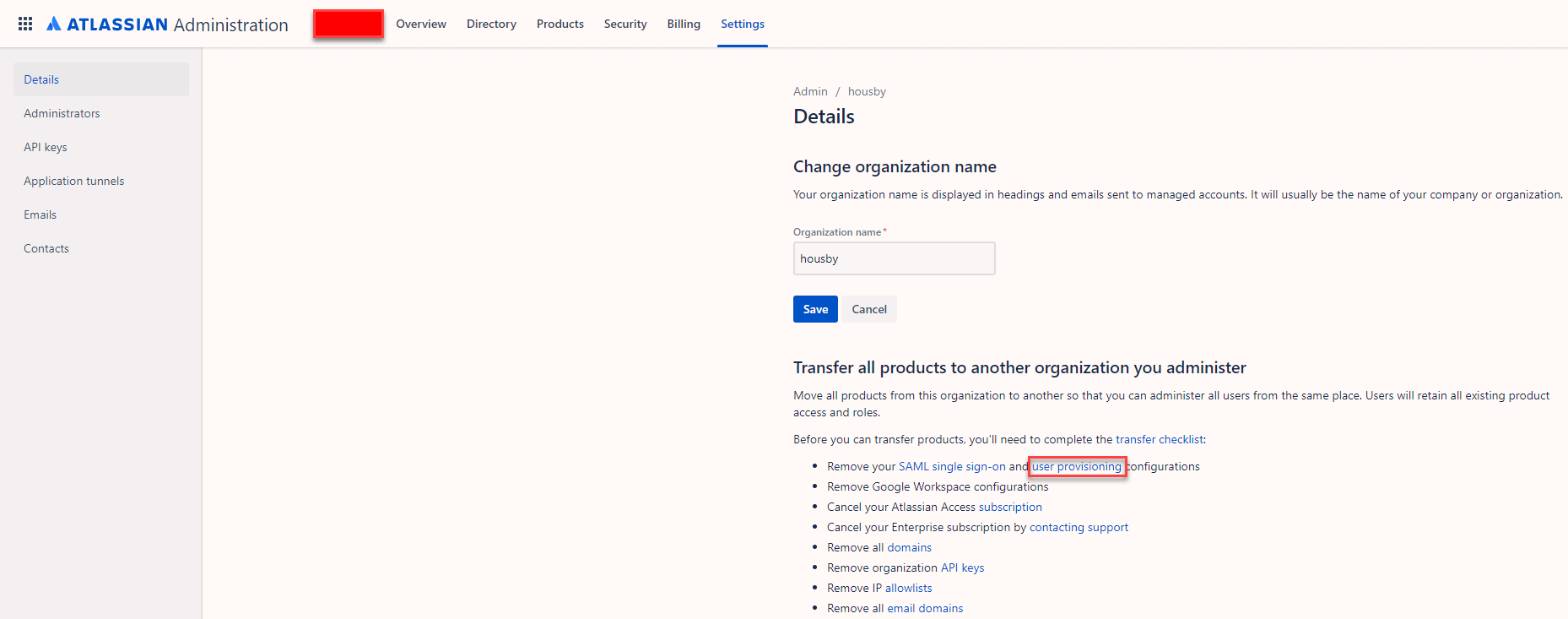Click the Admin breadcrumb link
Screen dimensions: 1568x619
(x=810, y=91)
